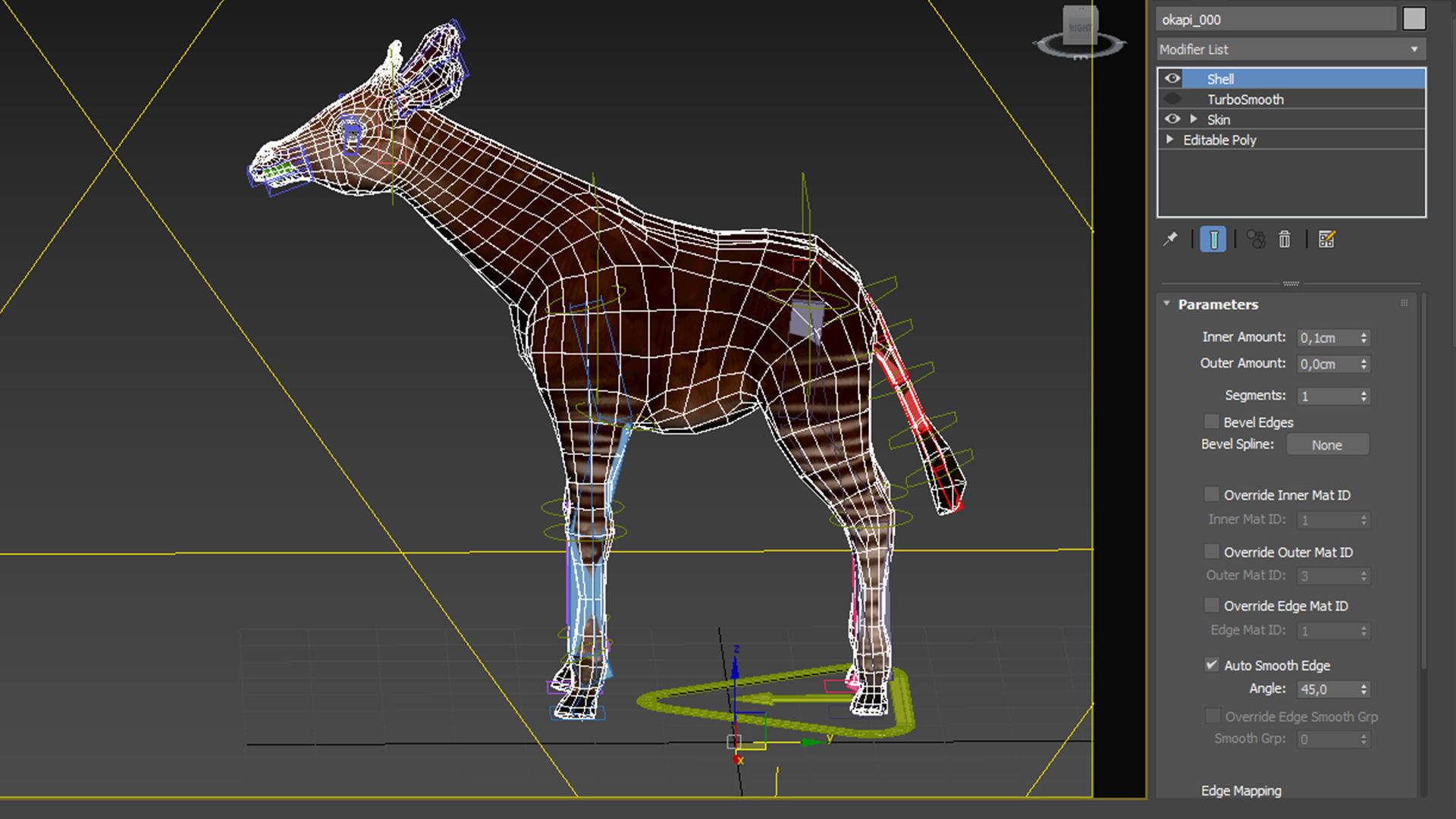The image size is (1456, 819).
Task: Click the Z axis of move gizmo
Action: tap(735, 667)
